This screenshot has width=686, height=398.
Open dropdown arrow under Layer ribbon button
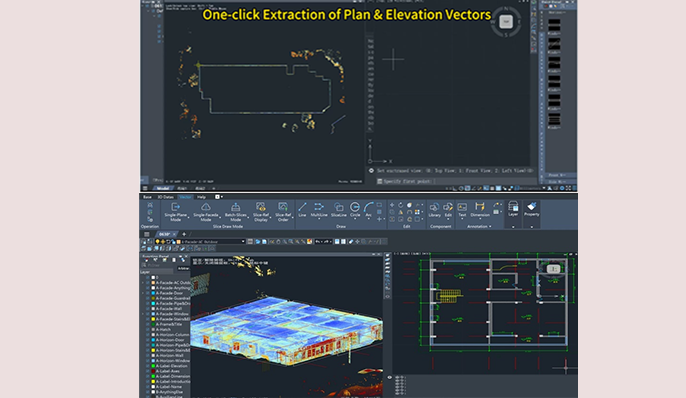[x=513, y=227]
